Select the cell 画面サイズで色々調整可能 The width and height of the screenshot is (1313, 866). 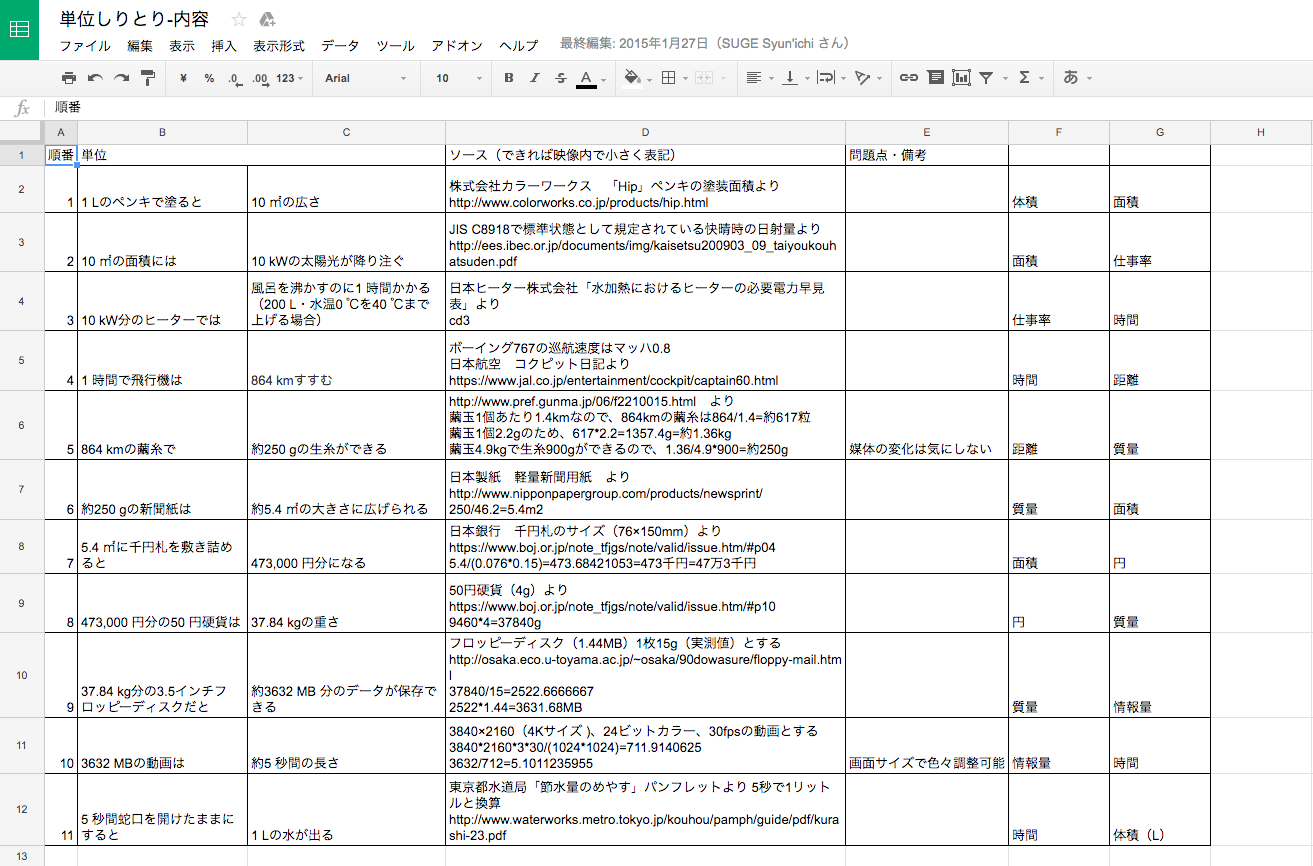[x=927, y=745]
